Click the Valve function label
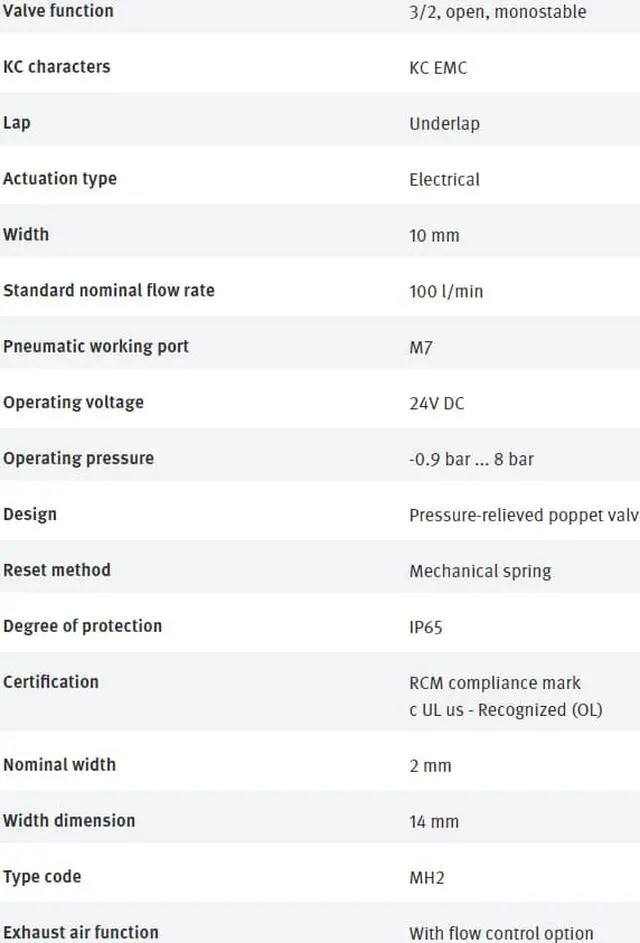 tap(58, 11)
